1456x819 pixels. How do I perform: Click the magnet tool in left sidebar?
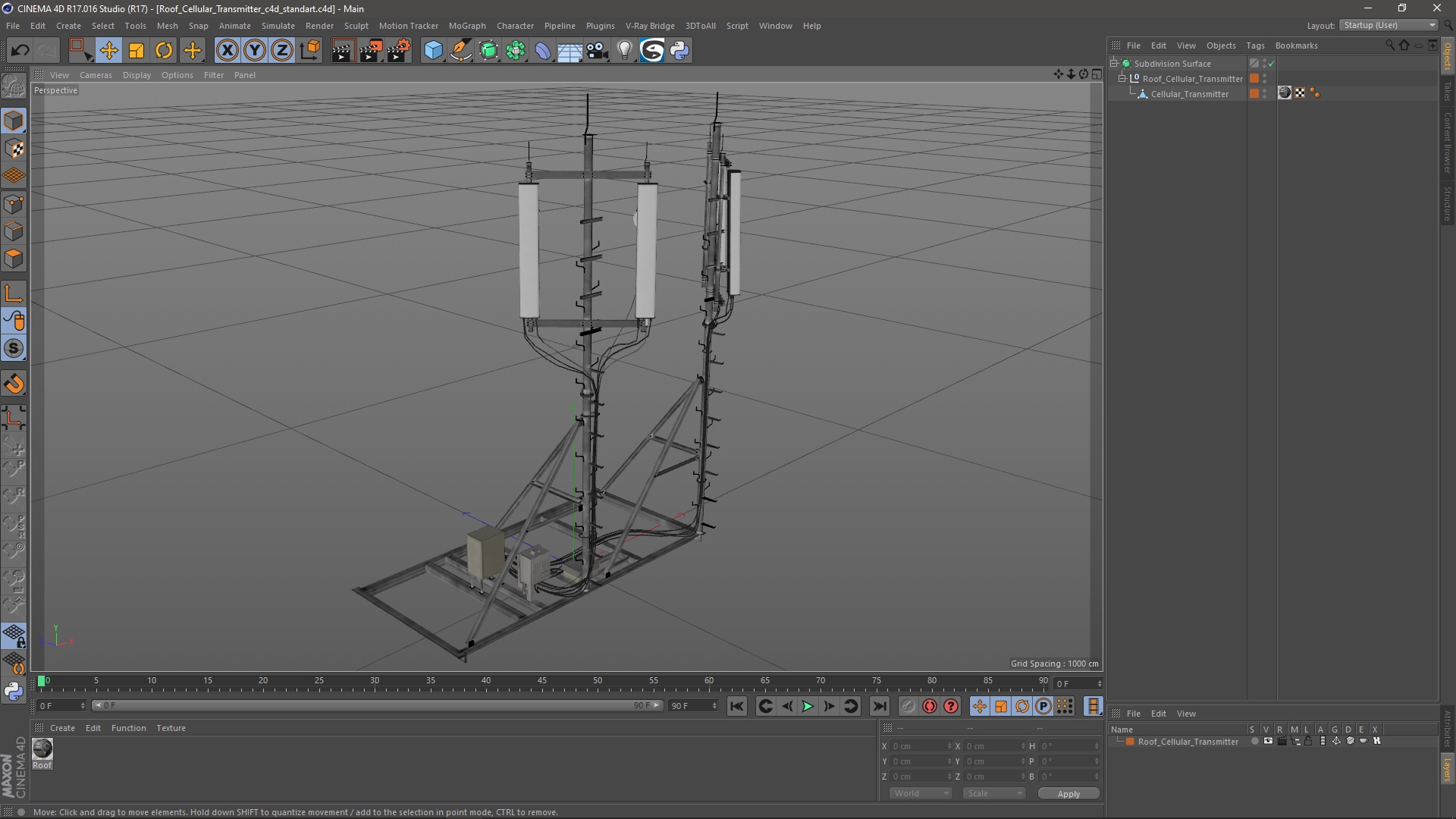pyautogui.click(x=14, y=384)
